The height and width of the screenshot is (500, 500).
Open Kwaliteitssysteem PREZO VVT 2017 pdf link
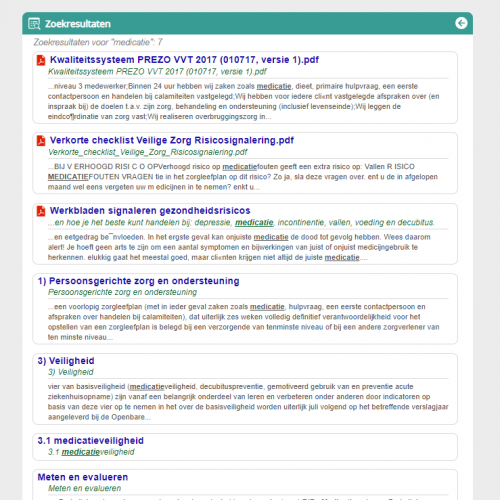(x=184, y=60)
